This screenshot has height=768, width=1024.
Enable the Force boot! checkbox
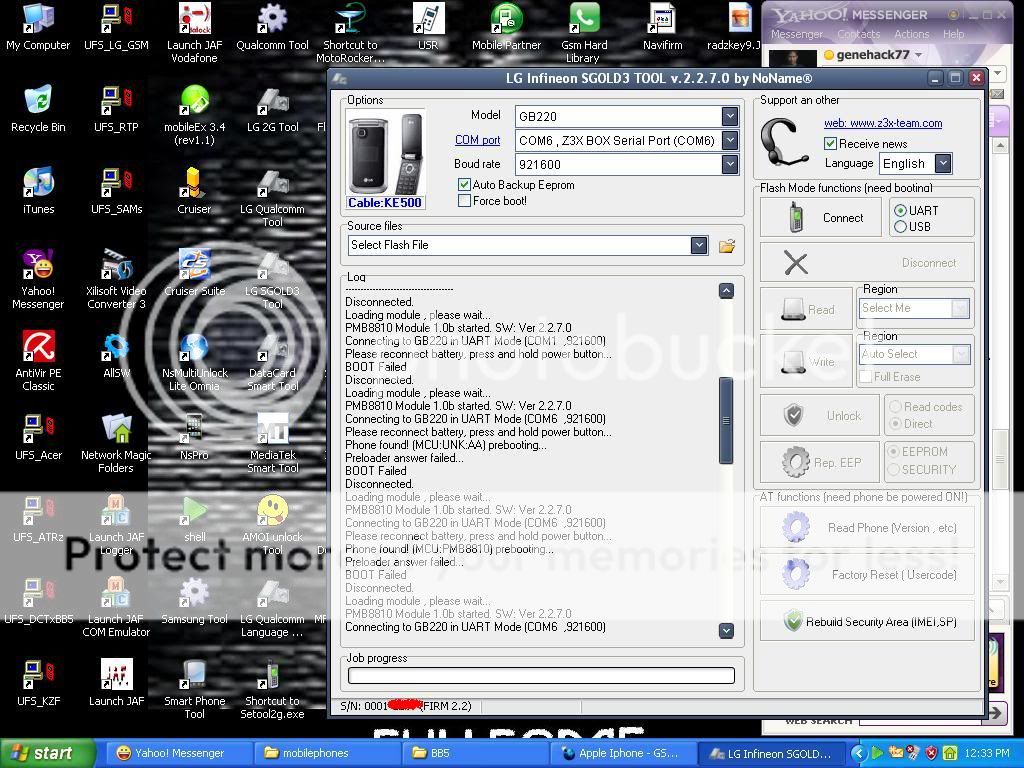464,200
